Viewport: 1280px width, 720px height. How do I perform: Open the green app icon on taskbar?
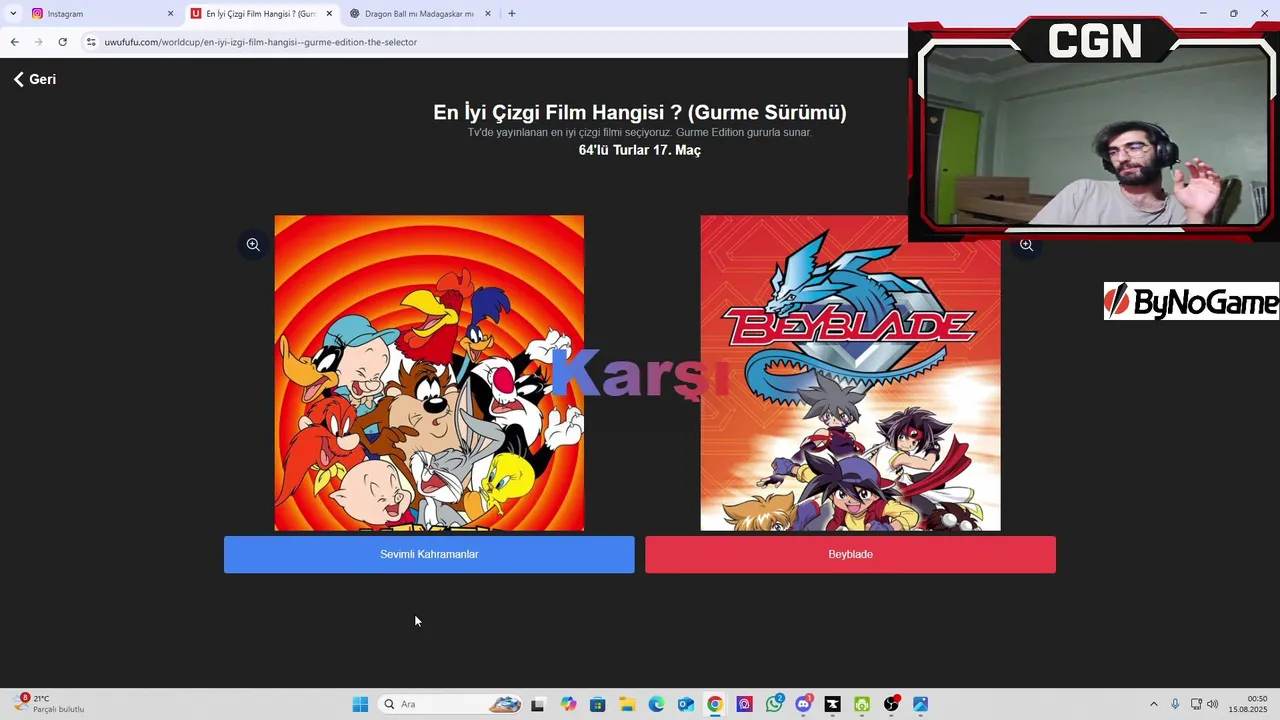862,704
